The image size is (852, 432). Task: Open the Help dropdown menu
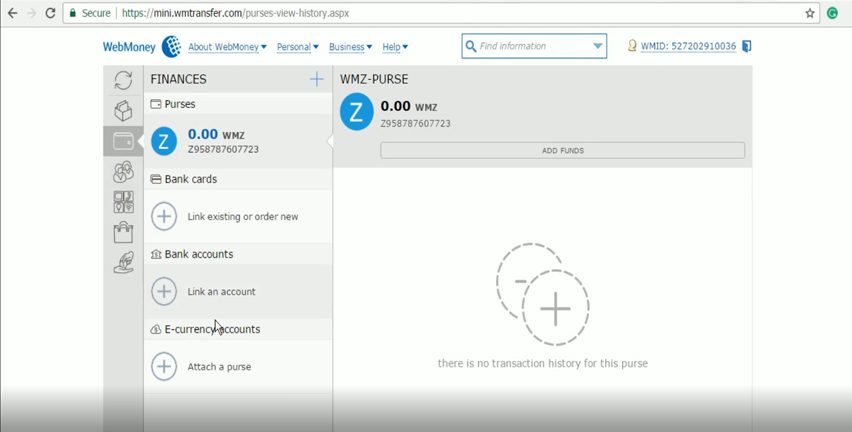(x=394, y=47)
